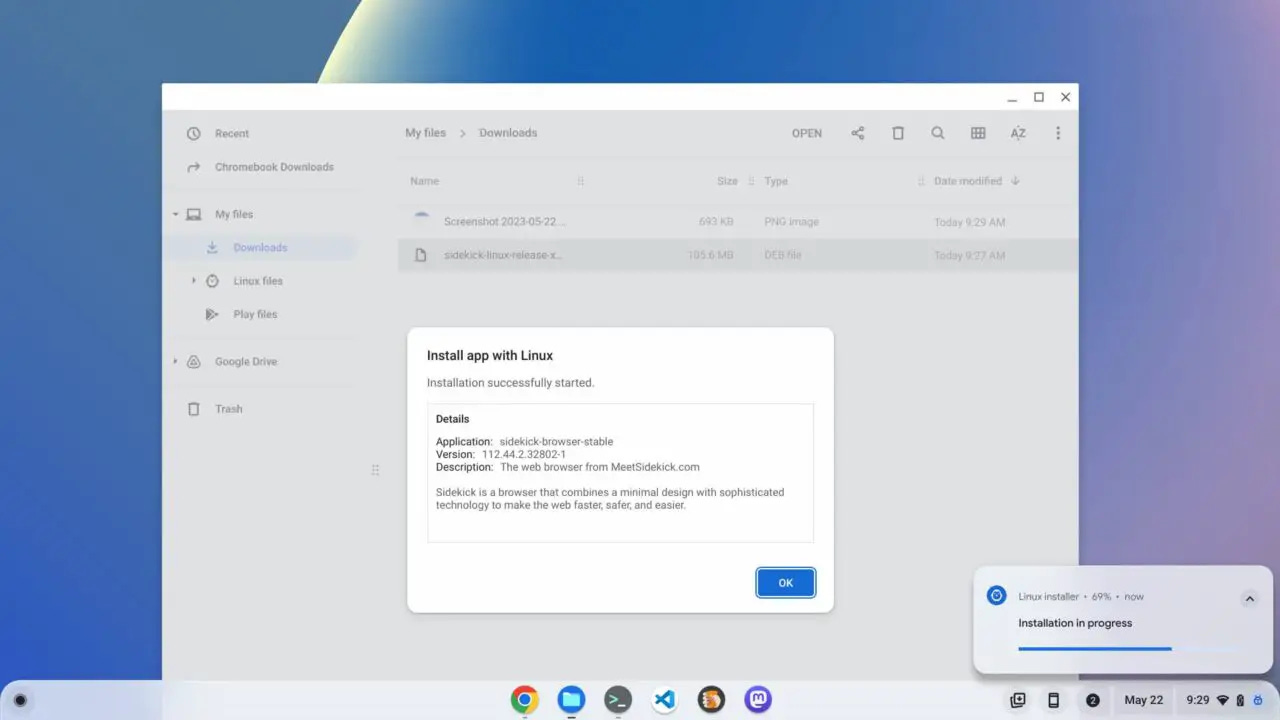Image resolution: width=1280 pixels, height=720 pixels.
Task: Click the sidebar divider drag handle
Action: pos(375,470)
